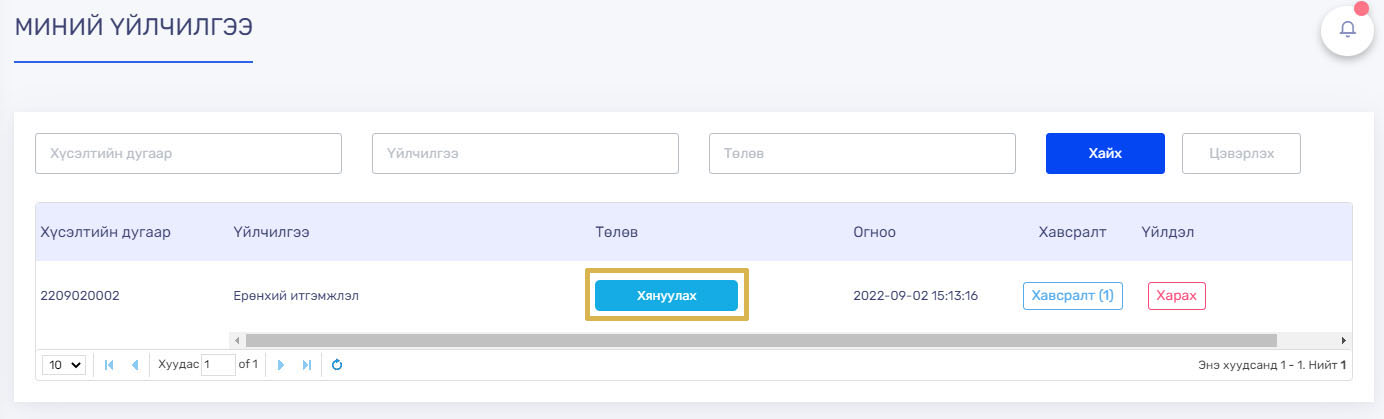Open Хавсралт (1) attachments
The height and width of the screenshot is (419, 1384).
click(x=1072, y=296)
